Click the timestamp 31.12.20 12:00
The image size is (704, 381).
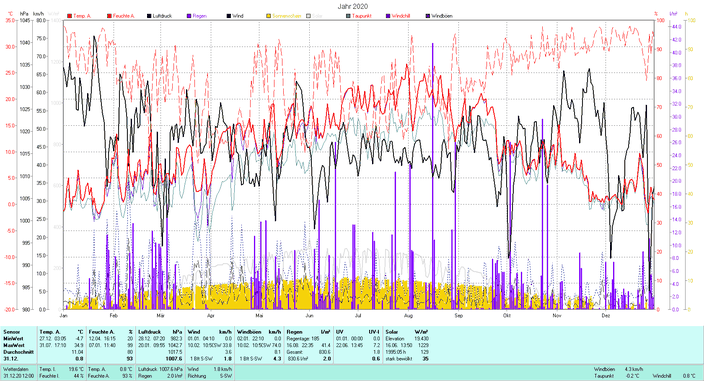[x=18, y=376]
